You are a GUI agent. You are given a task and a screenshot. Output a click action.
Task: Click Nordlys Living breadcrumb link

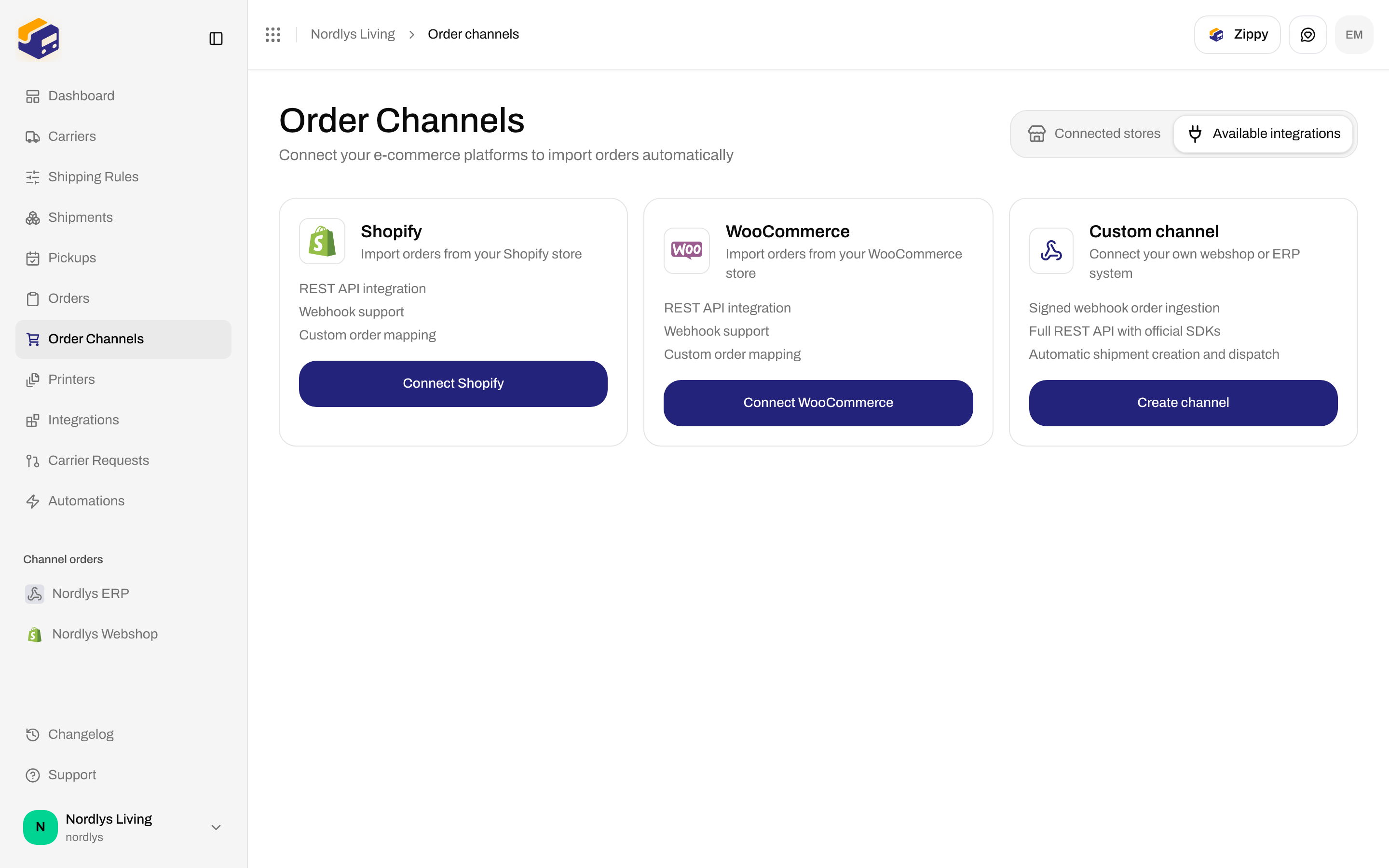(x=353, y=34)
